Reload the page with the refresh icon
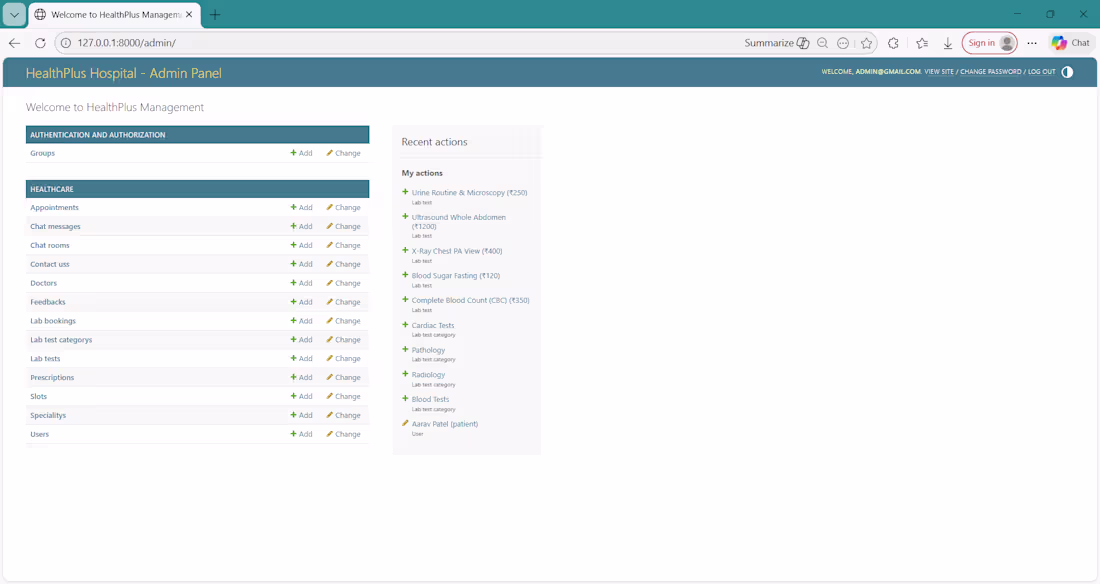This screenshot has width=1100, height=584. [39, 42]
